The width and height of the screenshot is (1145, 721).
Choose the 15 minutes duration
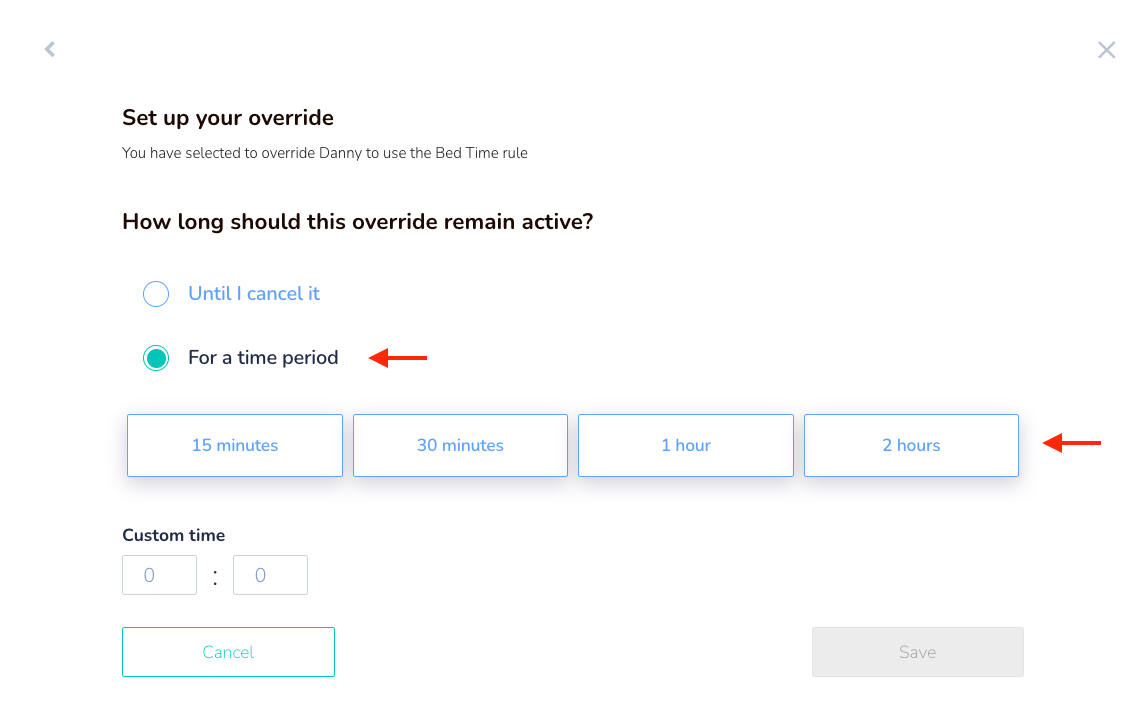tap(235, 446)
